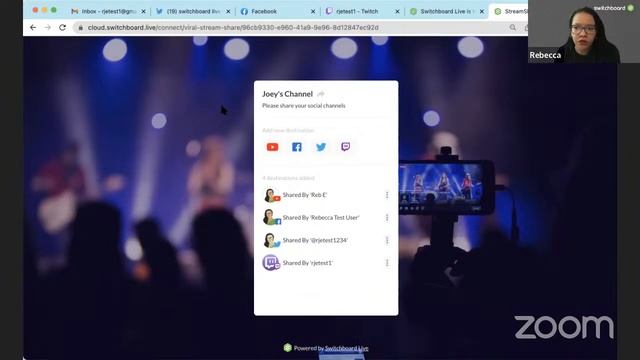640x360 pixels.
Task: Open options menu for 'Reb E' destination
Action: (x=387, y=195)
